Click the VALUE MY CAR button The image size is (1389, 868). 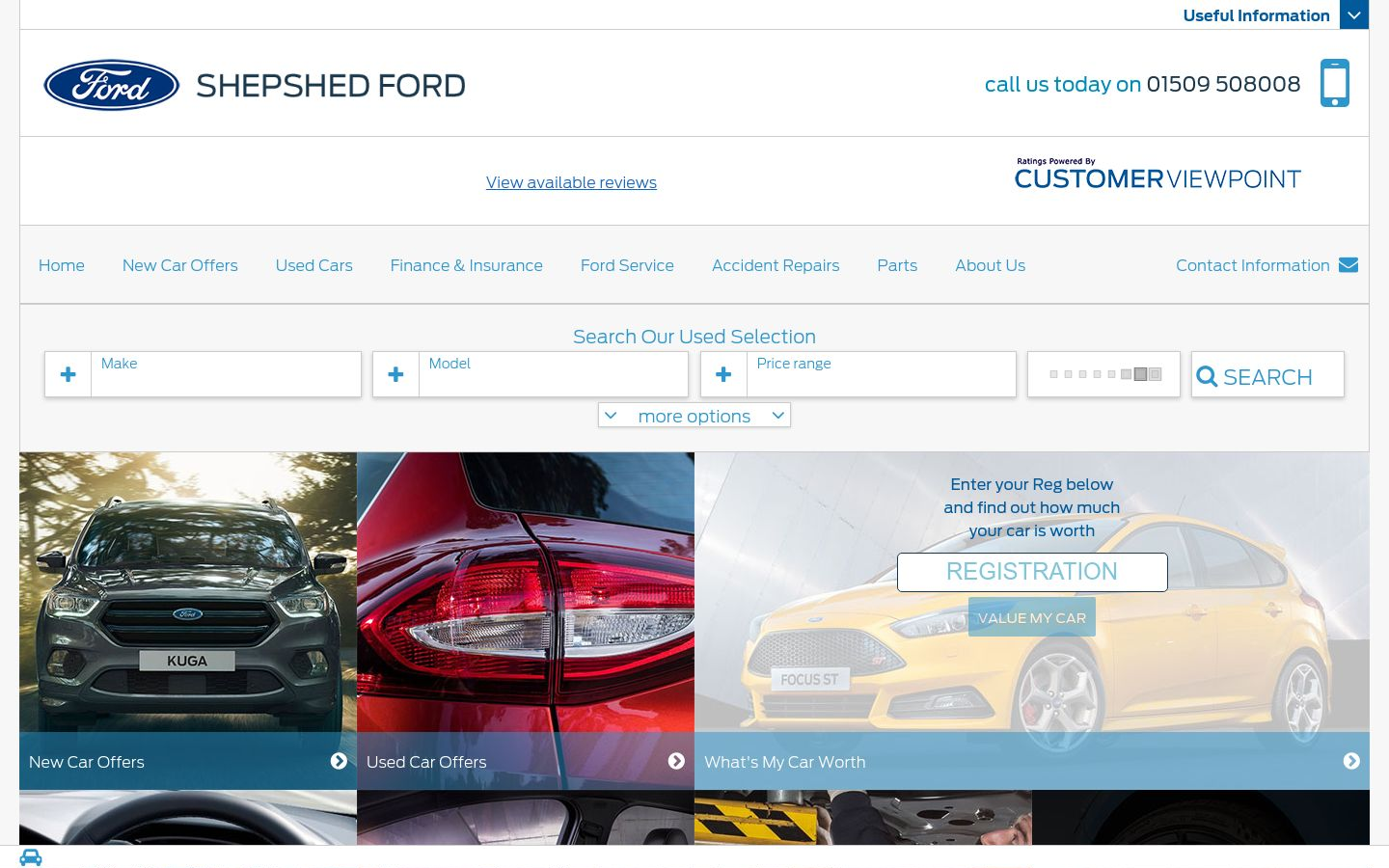(x=1032, y=617)
